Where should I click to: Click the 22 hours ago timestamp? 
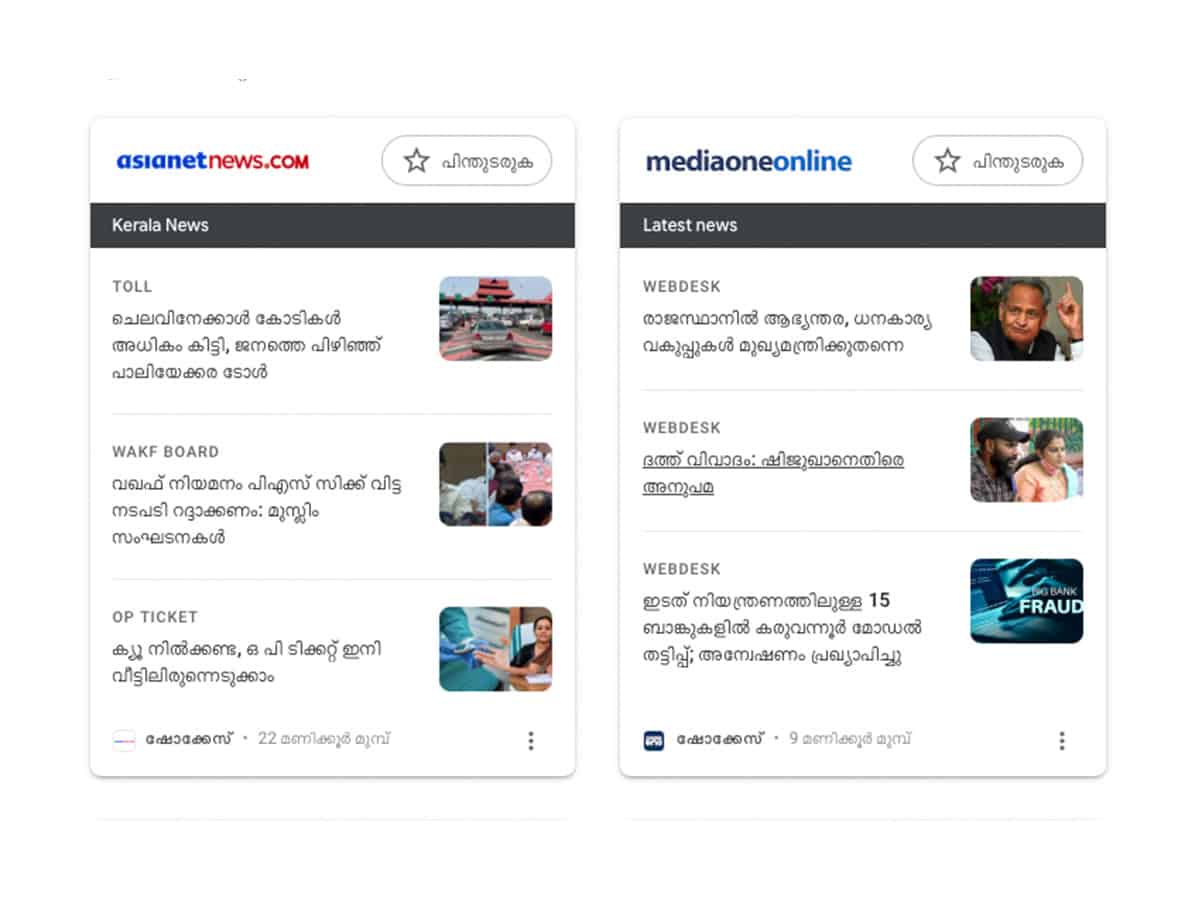click(x=324, y=739)
